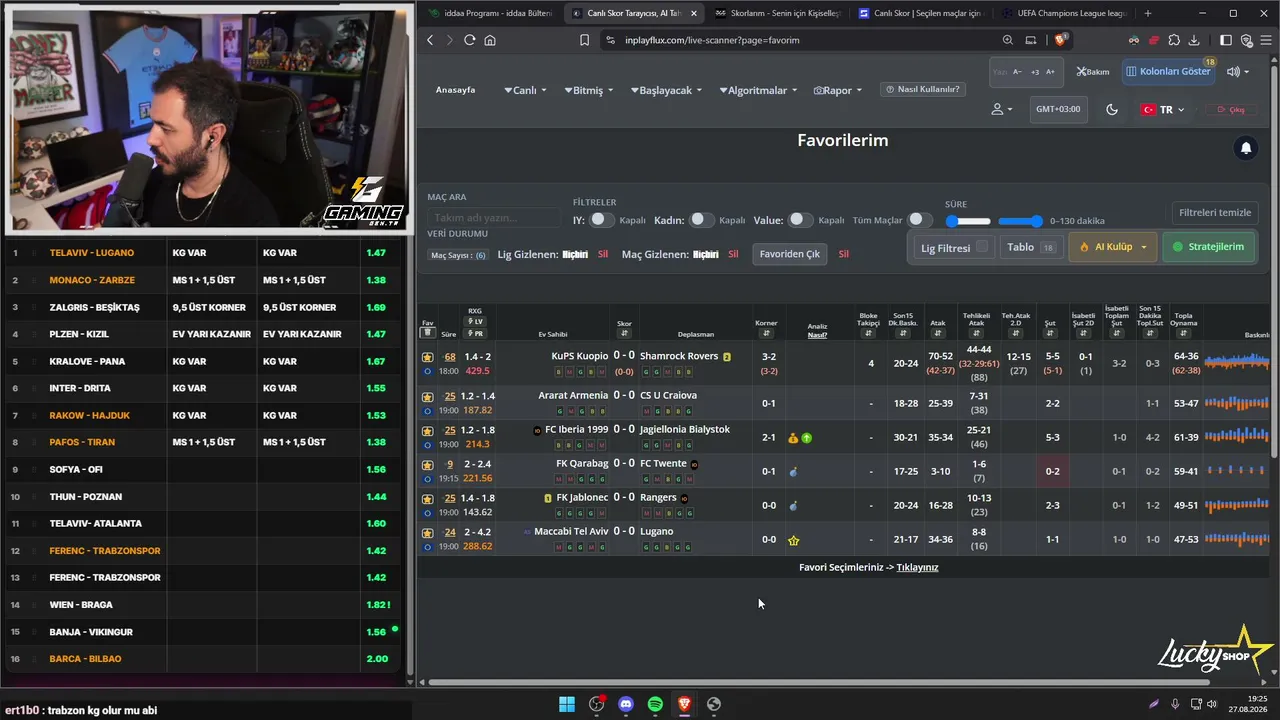Open browser downloads icon

(1195, 40)
